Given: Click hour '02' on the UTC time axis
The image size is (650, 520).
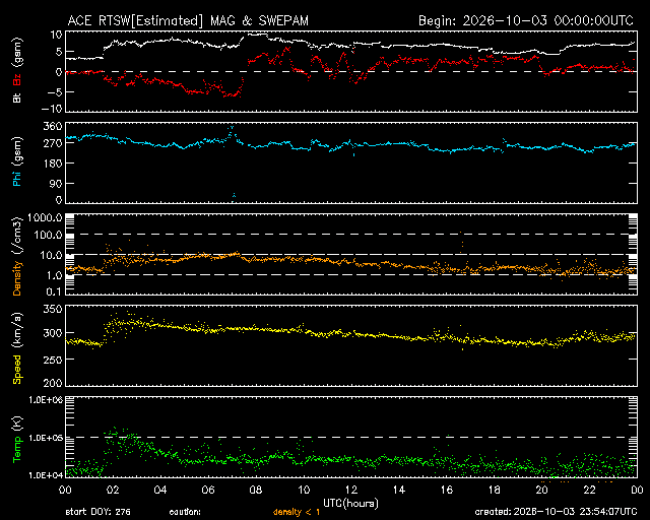Looking at the screenshot, I should [113, 490].
